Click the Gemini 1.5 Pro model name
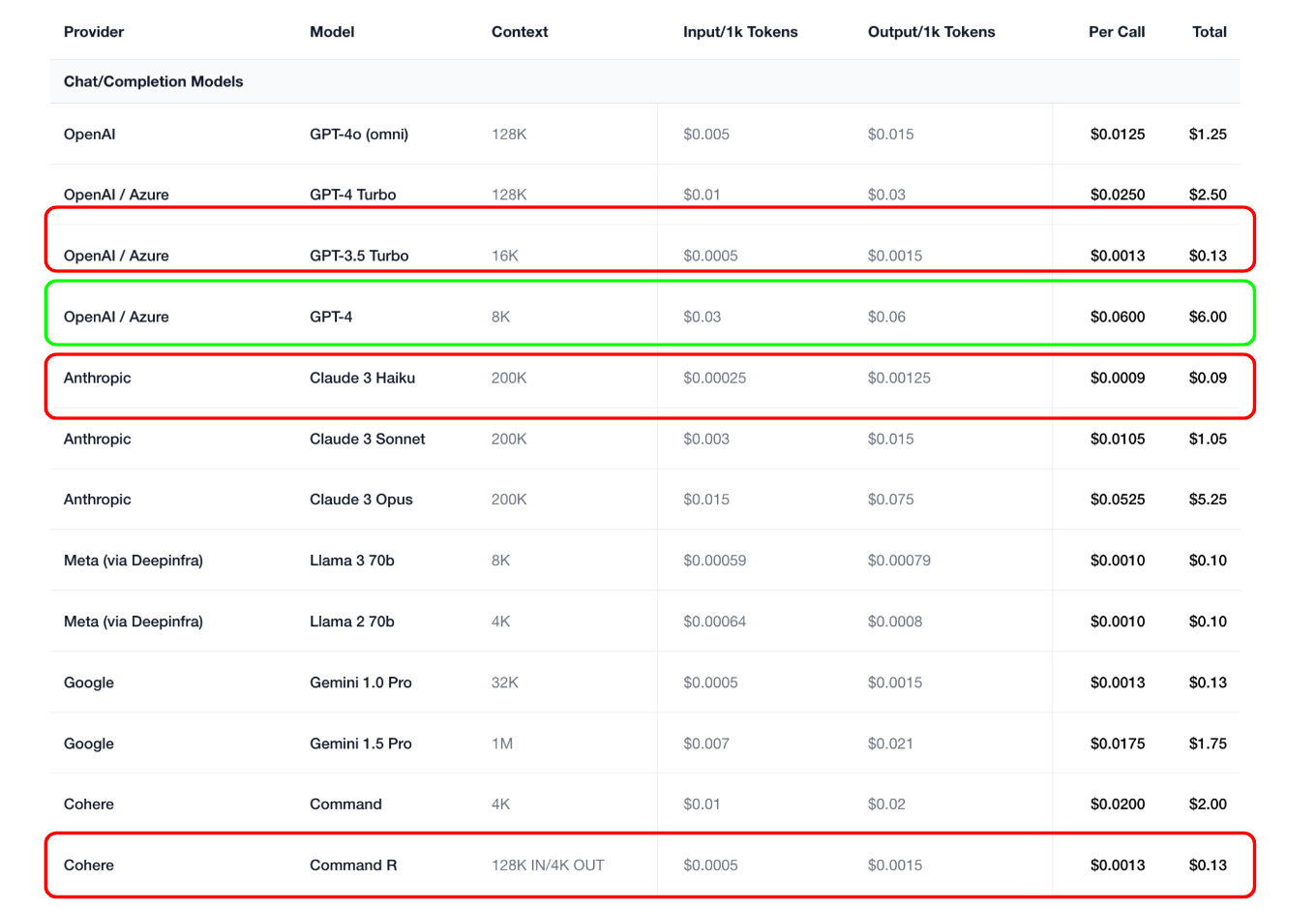The image size is (1316, 910). click(x=361, y=743)
